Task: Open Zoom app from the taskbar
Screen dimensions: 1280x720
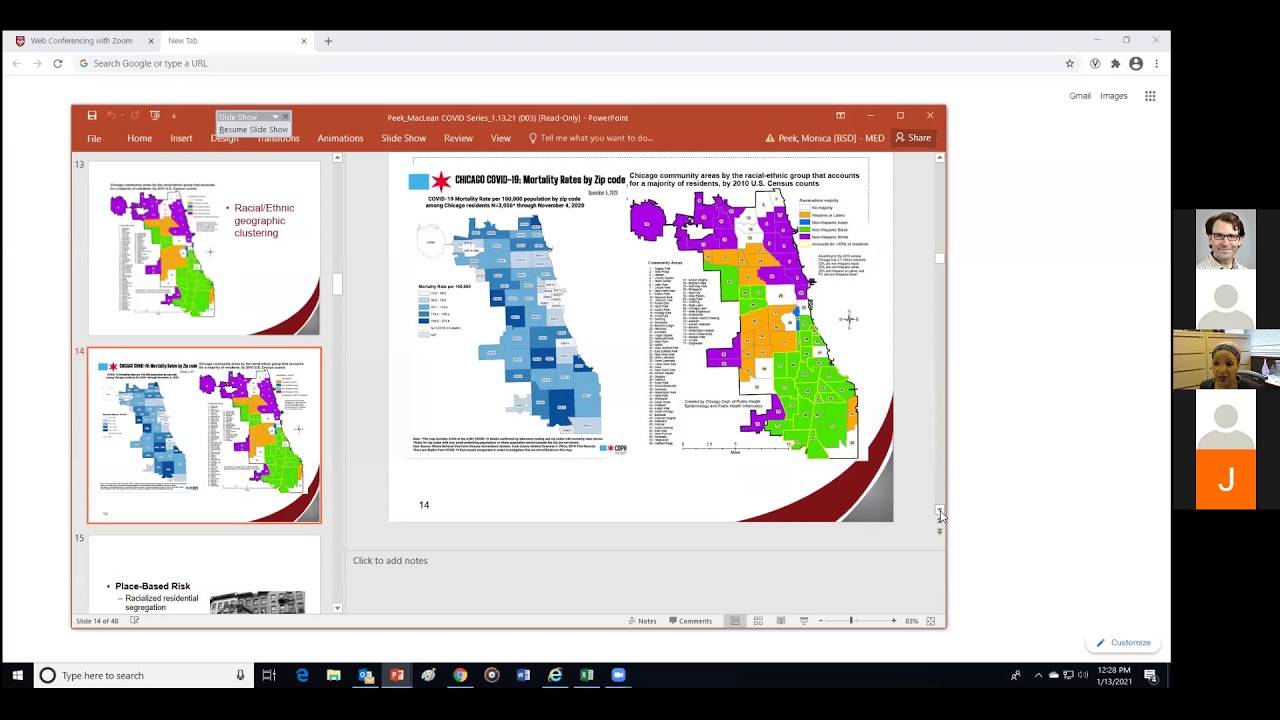Action: click(x=618, y=675)
